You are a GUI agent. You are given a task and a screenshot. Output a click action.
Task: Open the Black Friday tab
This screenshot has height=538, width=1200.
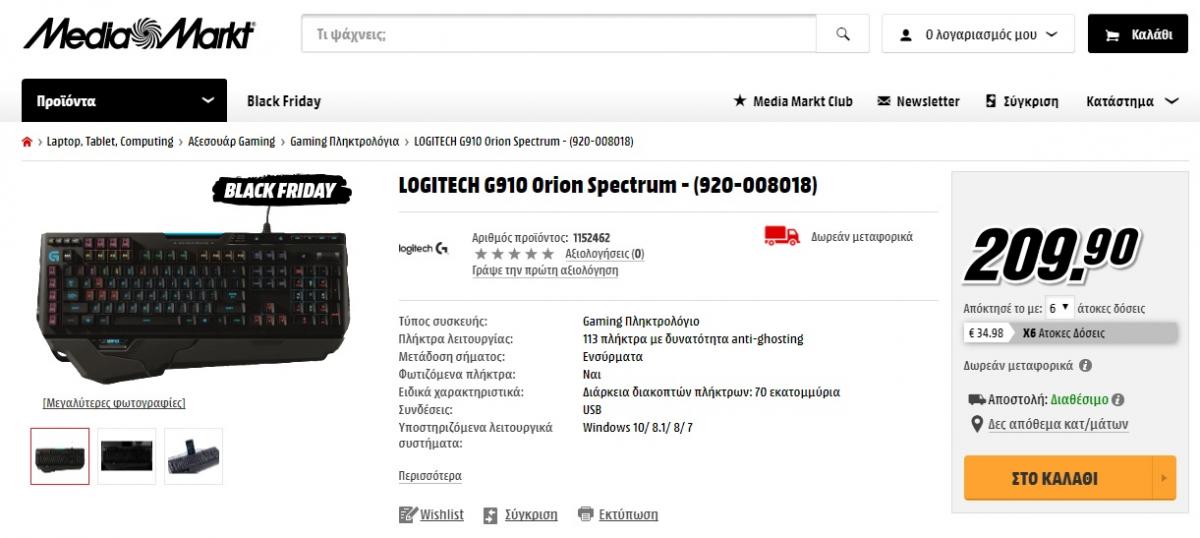pyautogui.click(x=284, y=101)
